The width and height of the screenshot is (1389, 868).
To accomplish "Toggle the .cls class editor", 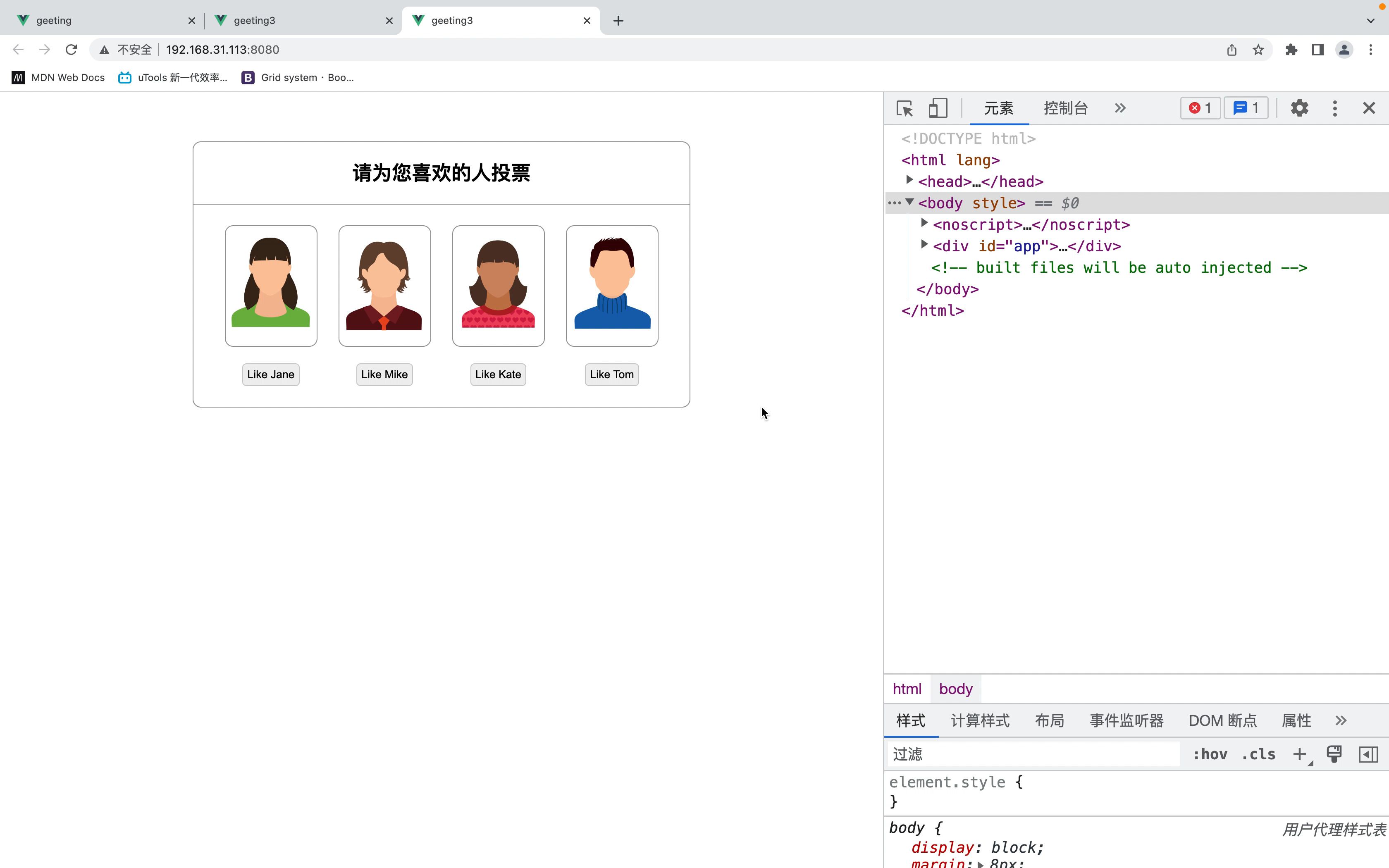I will [1257, 753].
